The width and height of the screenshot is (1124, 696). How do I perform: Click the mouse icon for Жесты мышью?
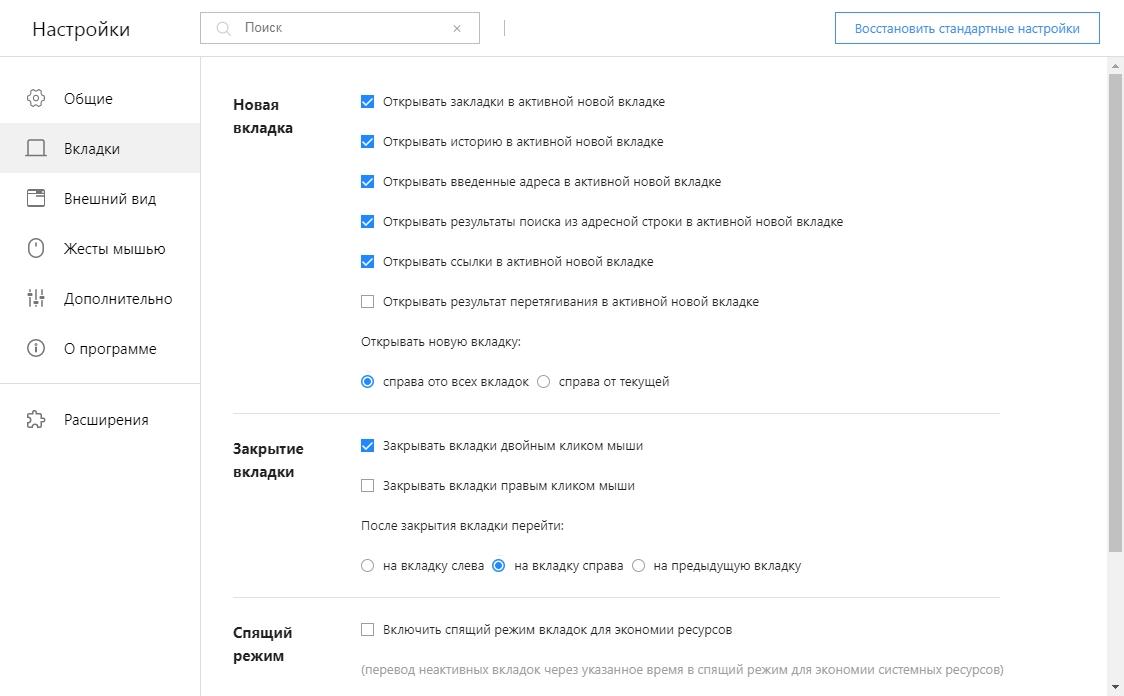click(x=36, y=249)
